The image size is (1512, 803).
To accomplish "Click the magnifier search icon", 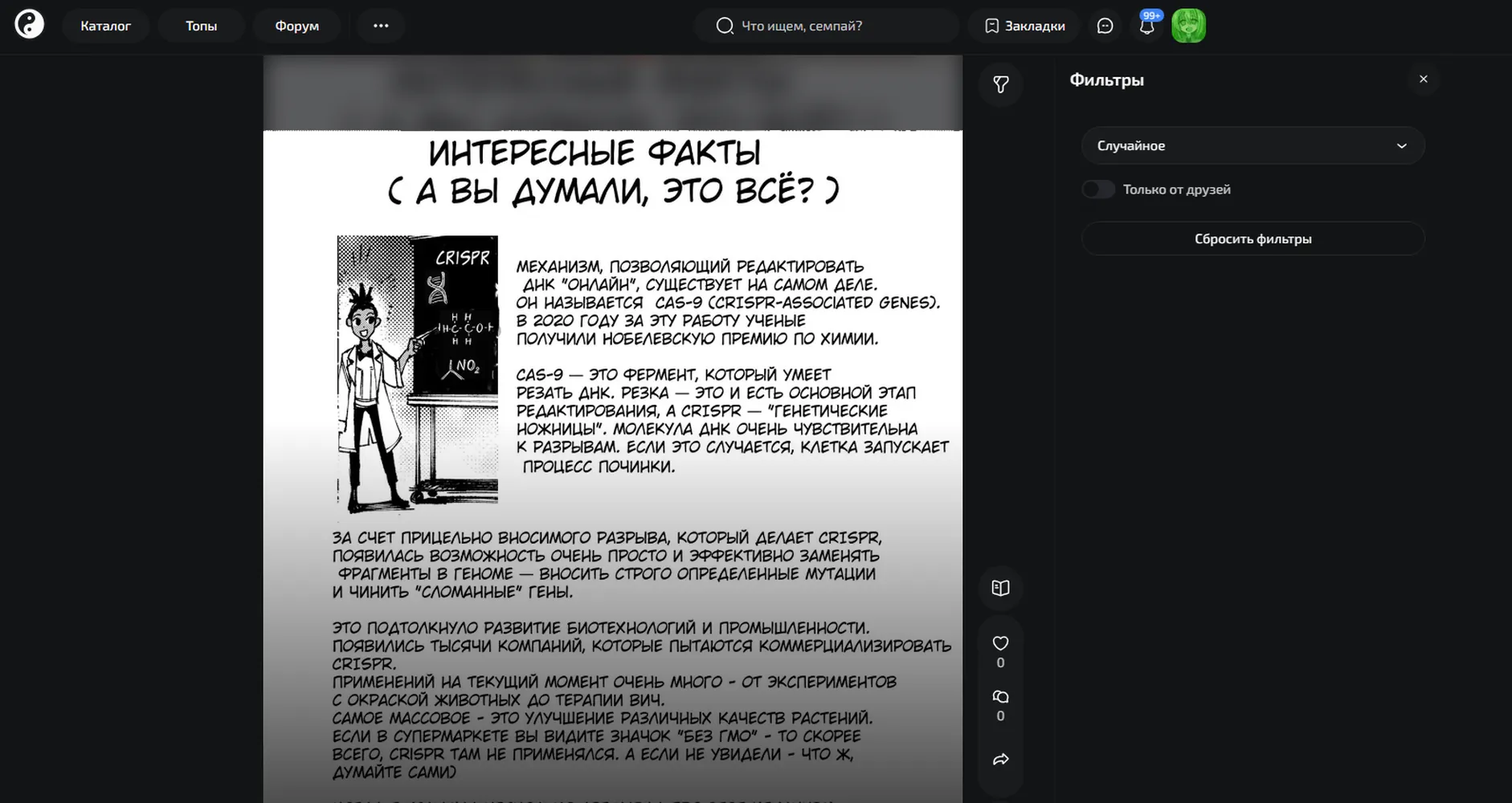I will (x=725, y=26).
